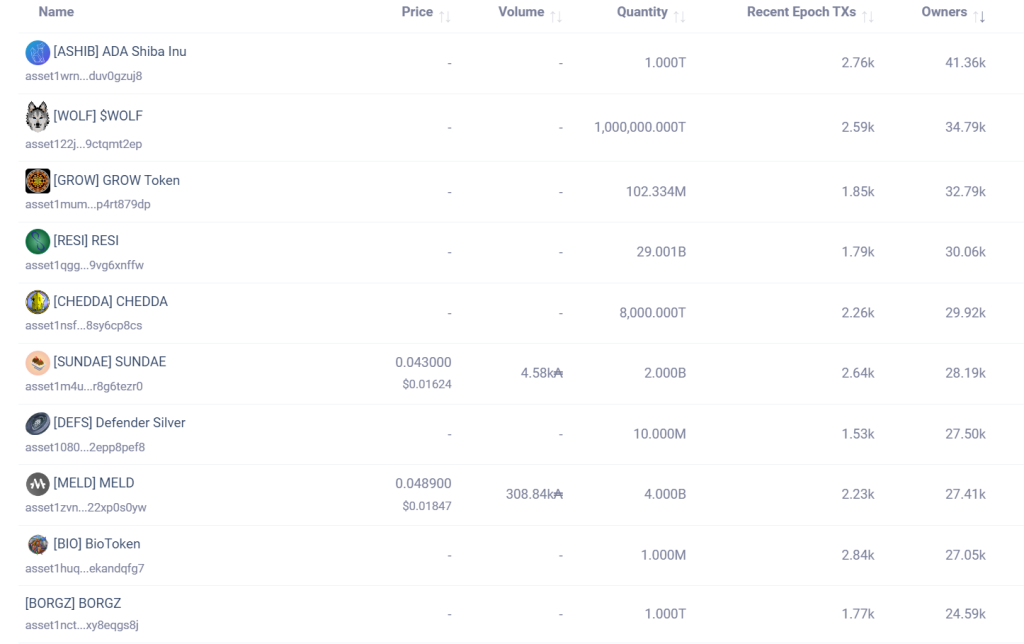Sort by Recent Epoch TXs arrows
The width and height of the screenshot is (1024, 644).
(x=867, y=17)
